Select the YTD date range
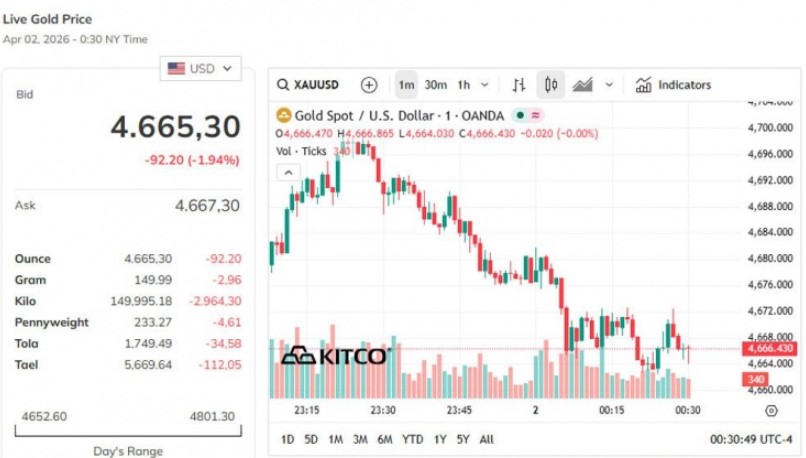 [x=412, y=439]
